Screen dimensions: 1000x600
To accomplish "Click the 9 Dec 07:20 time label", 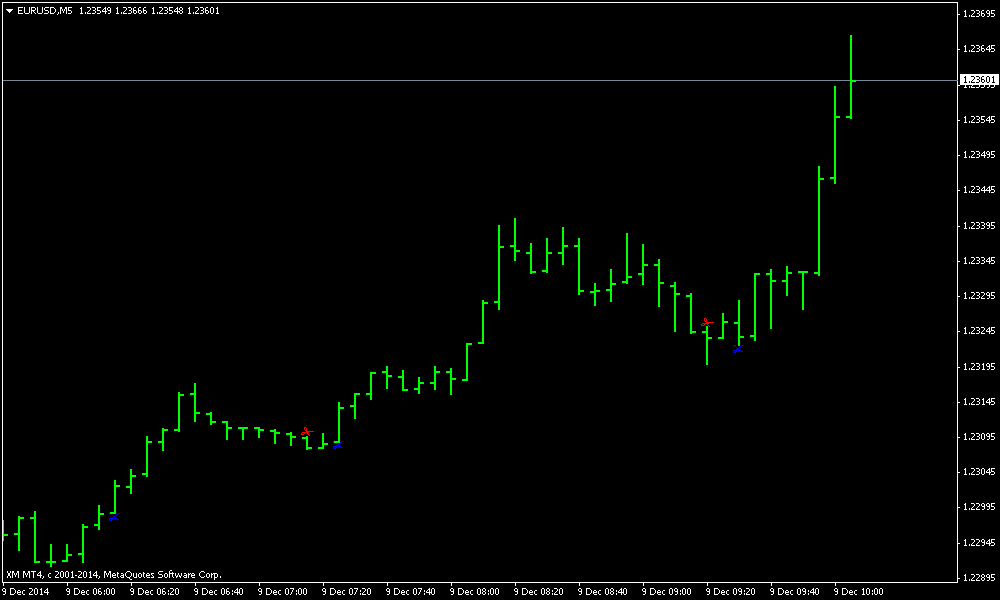I will pyautogui.click(x=346, y=592).
